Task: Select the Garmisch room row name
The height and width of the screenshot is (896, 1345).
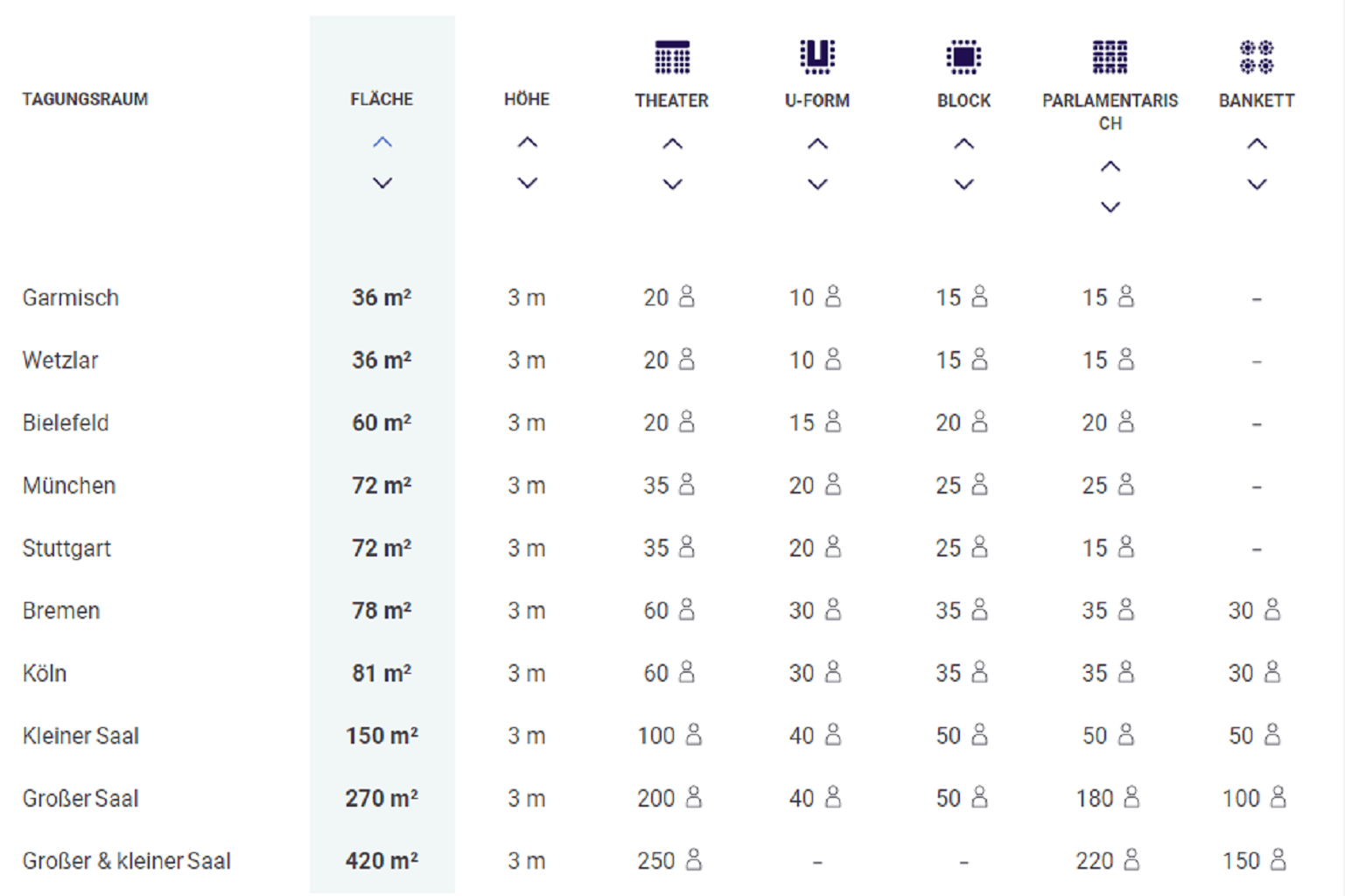Action: click(x=71, y=297)
